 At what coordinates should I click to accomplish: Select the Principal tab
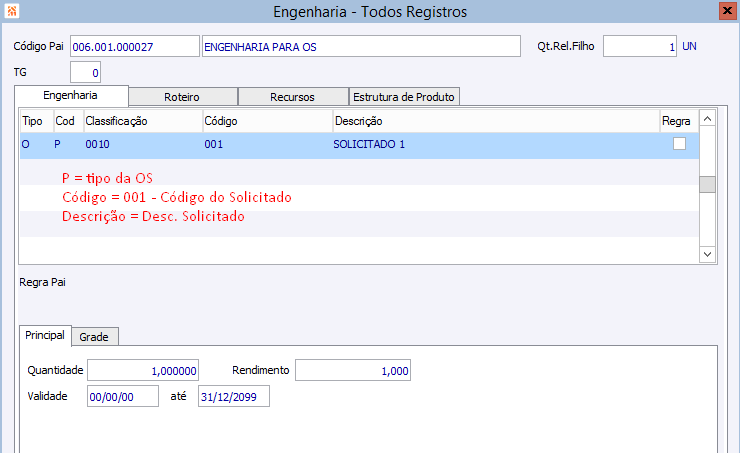(x=45, y=336)
